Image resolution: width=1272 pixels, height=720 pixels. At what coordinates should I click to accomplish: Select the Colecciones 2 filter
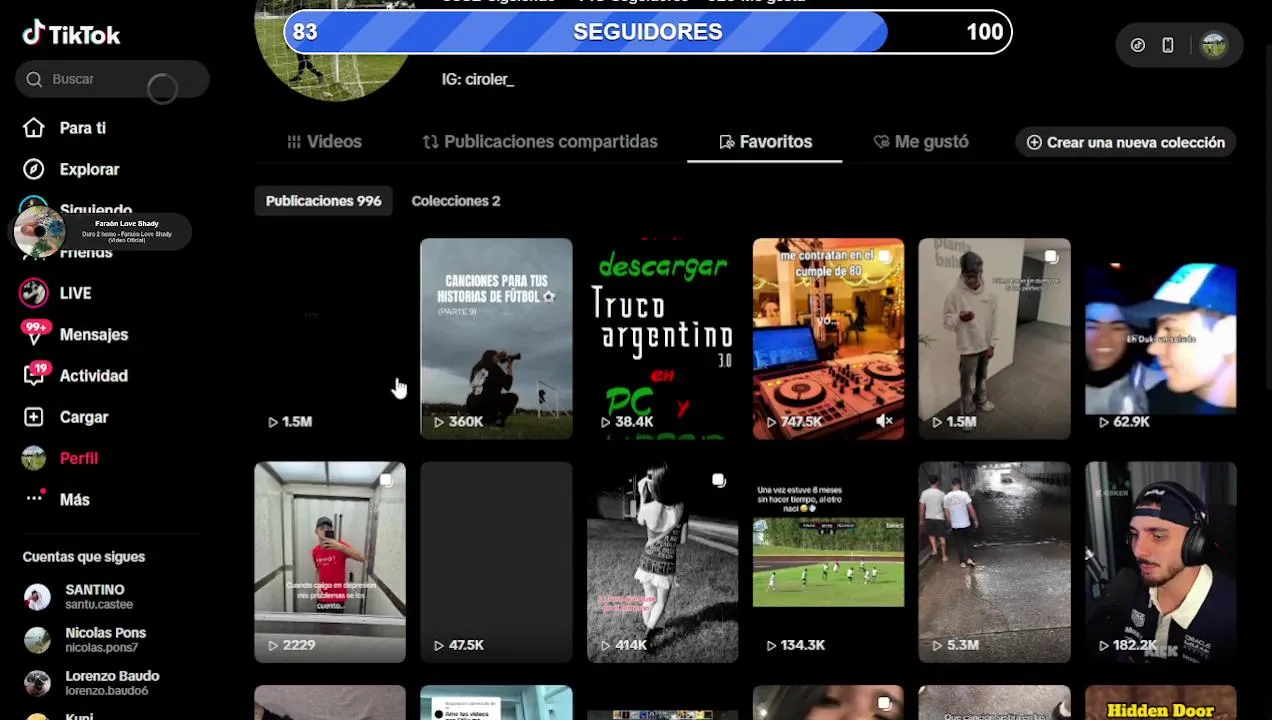click(455, 201)
